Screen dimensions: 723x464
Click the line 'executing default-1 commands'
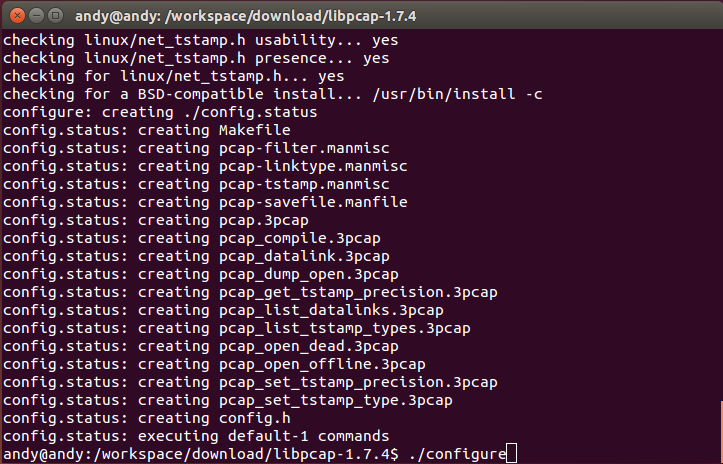(x=196, y=436)
